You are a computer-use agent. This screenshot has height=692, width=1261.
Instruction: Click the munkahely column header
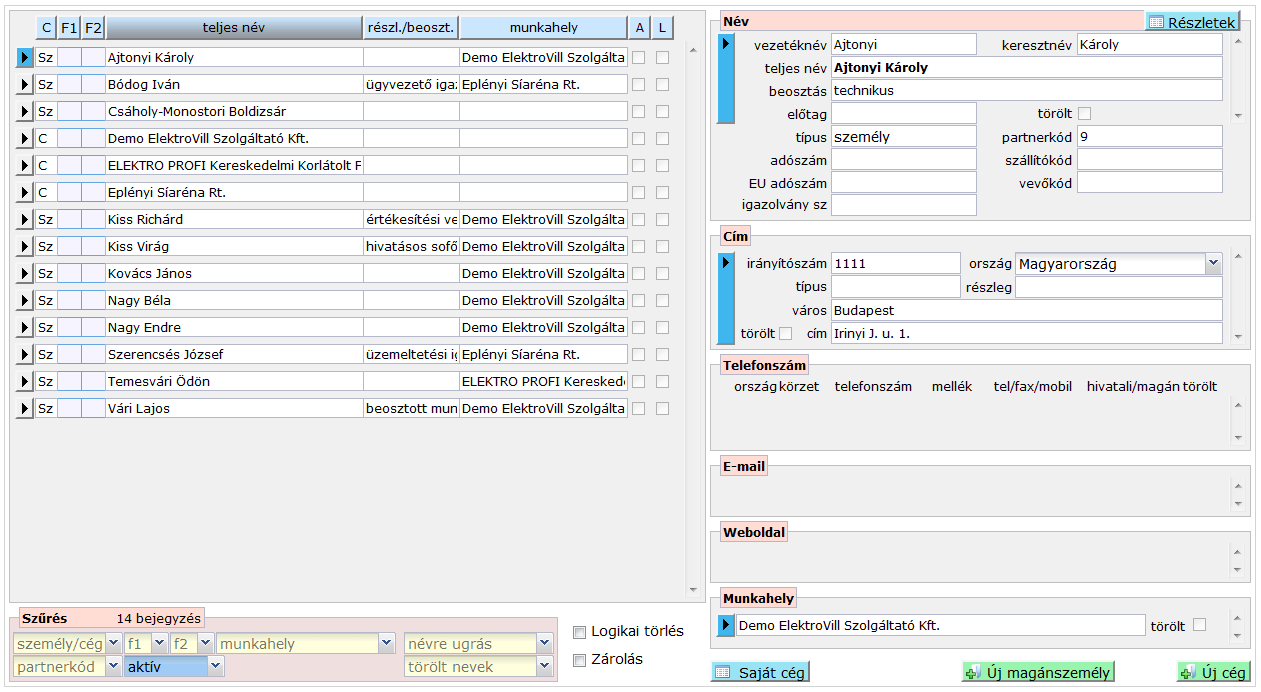(543, 28)
